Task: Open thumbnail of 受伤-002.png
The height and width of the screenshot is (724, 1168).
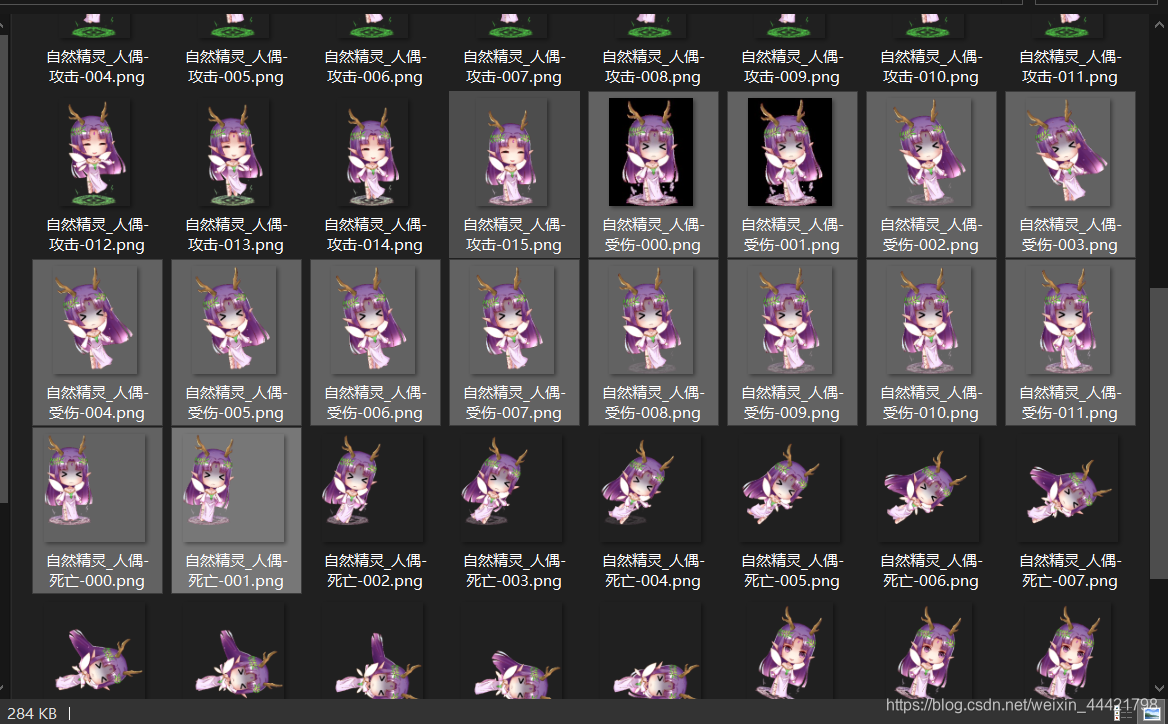Action: 930,153
